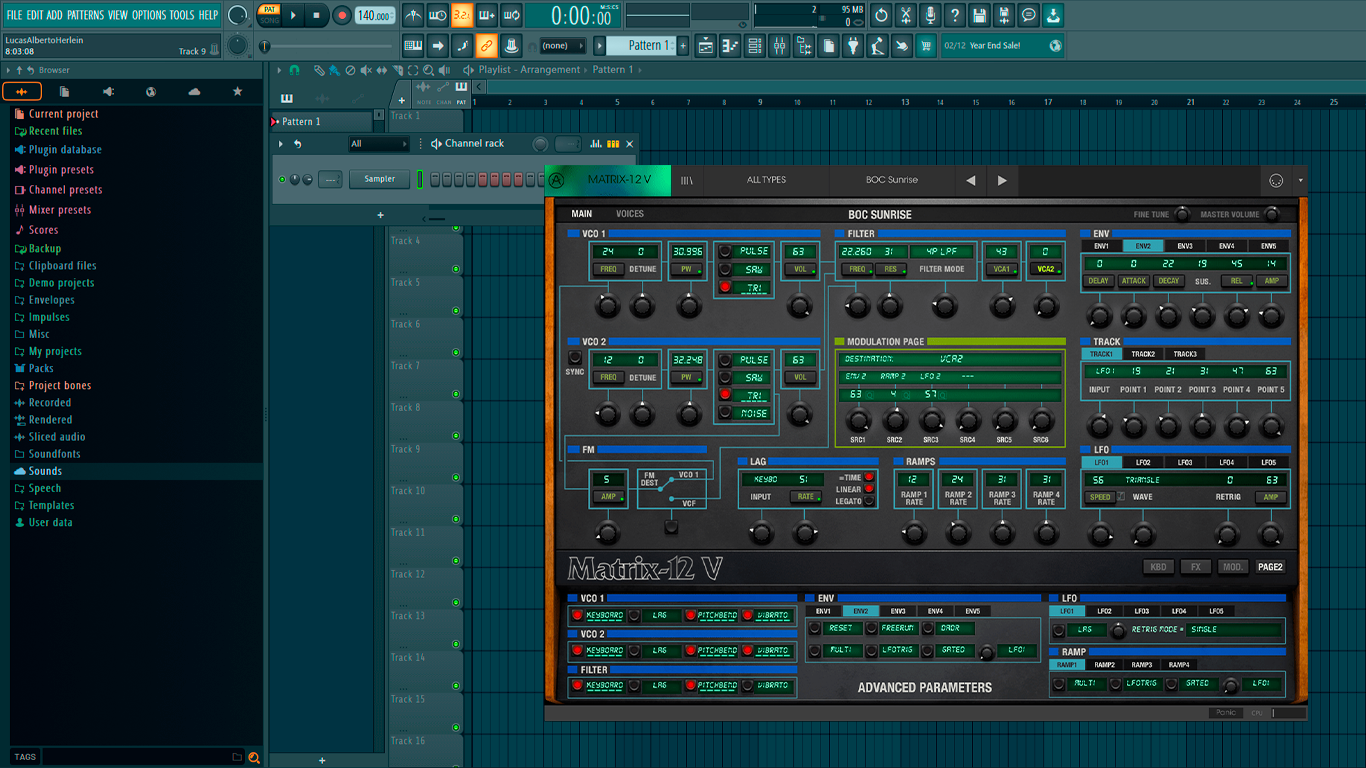Screen dimensions: 1366x768
Task: Open the (none) snap selector dropdown
Action: 562,45
